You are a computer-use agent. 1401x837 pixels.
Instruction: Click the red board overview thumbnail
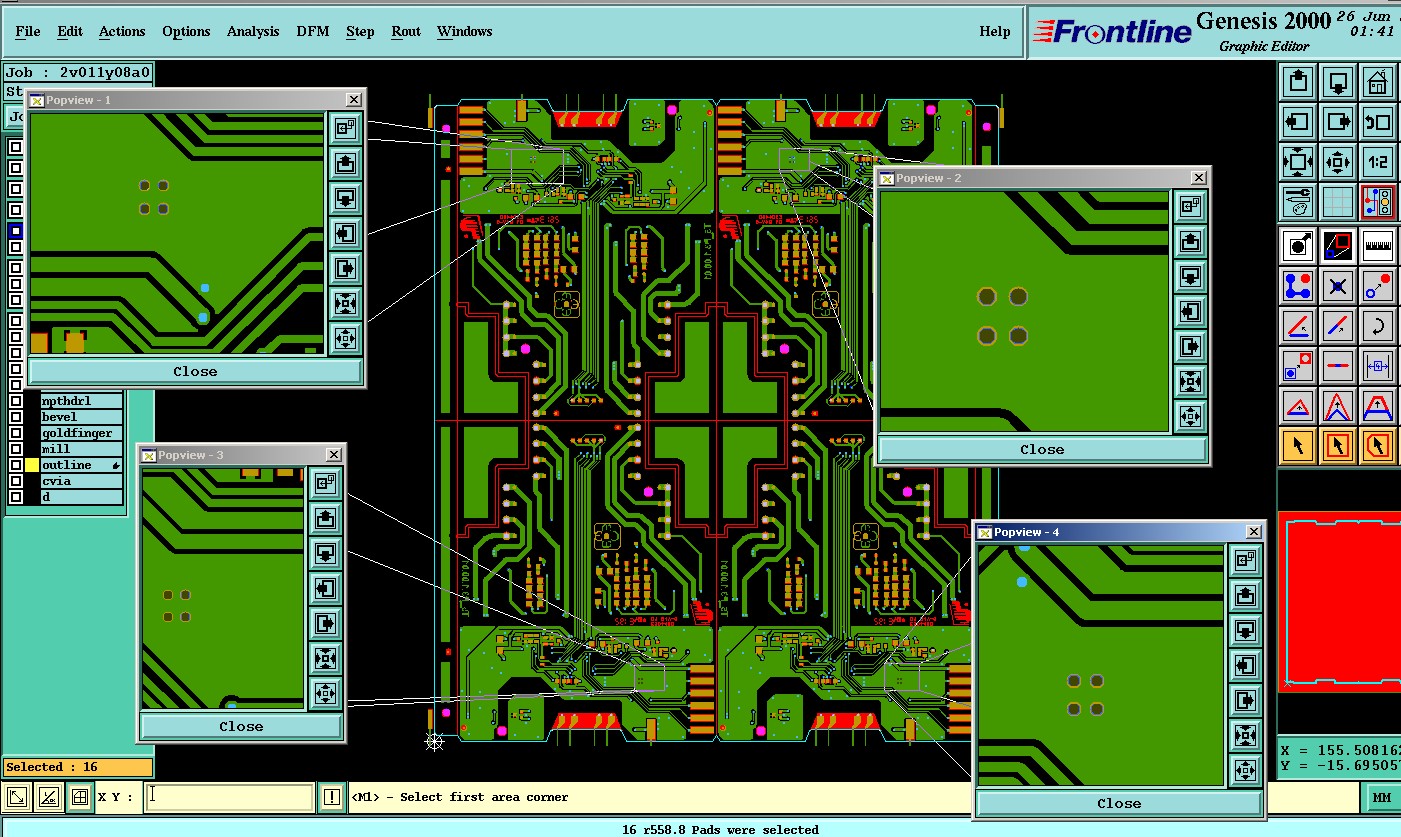(x=1340, y=600)
